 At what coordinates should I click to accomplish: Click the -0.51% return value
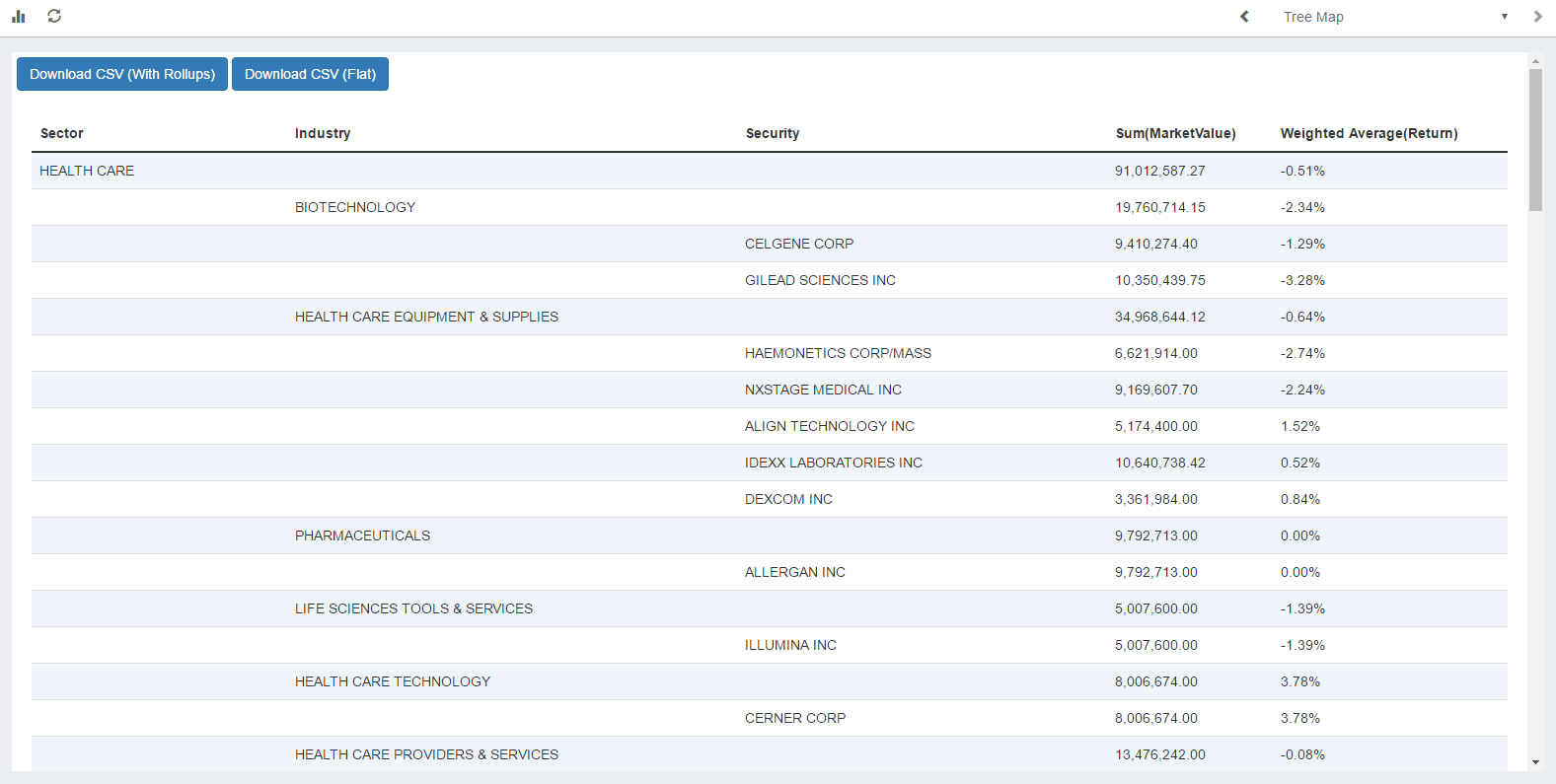pos(1302,171)
